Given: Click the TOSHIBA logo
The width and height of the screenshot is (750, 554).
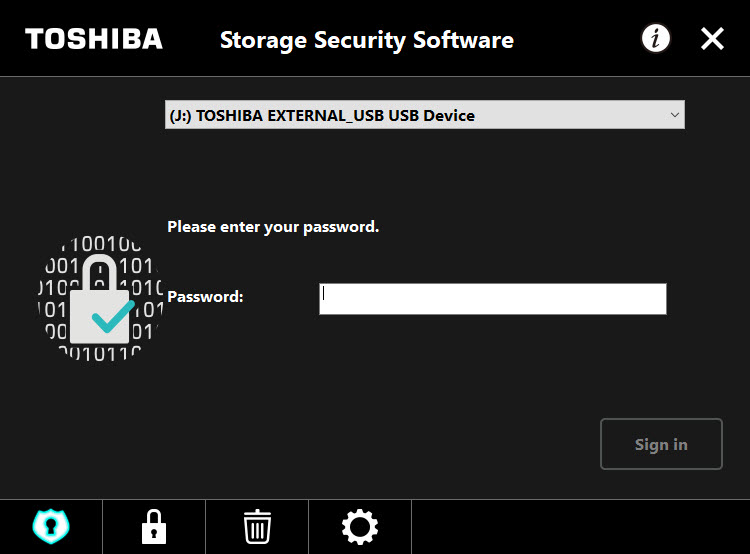Looking at the screenshot, I should coord(94,39).
